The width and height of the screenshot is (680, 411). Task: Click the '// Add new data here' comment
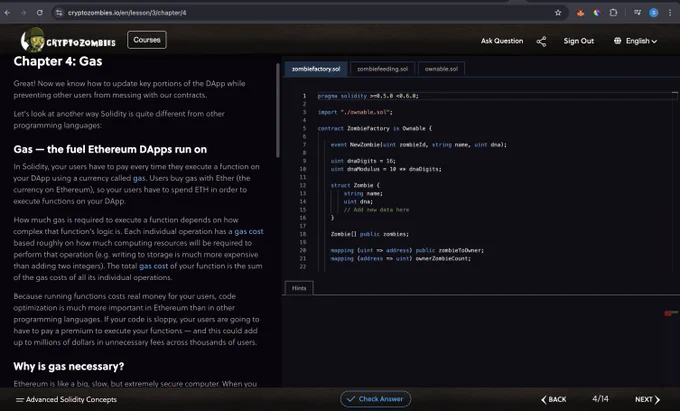tap(376, 210)
